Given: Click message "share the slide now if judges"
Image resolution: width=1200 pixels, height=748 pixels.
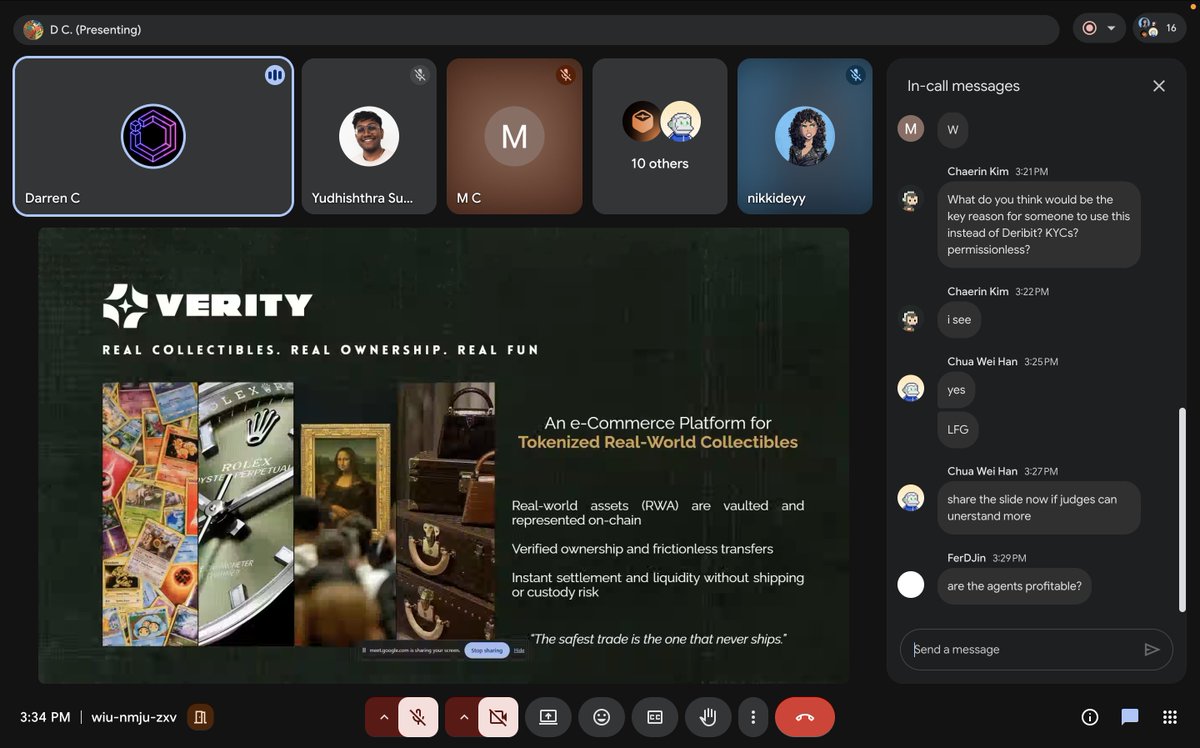Looking at the screenshot, I should click(x=1039, y=508).
